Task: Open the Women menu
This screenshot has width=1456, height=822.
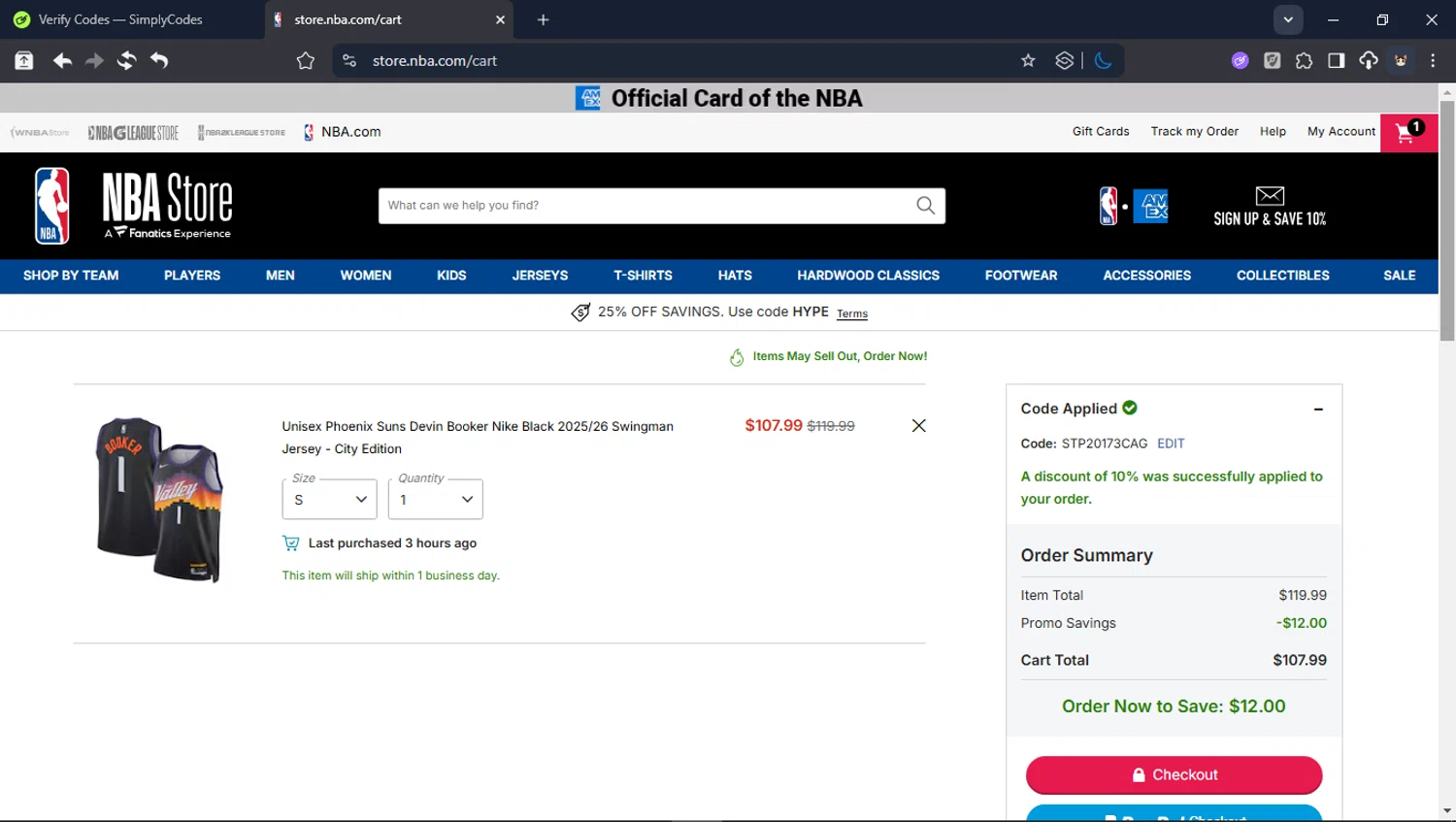Action: pos(366,276)
